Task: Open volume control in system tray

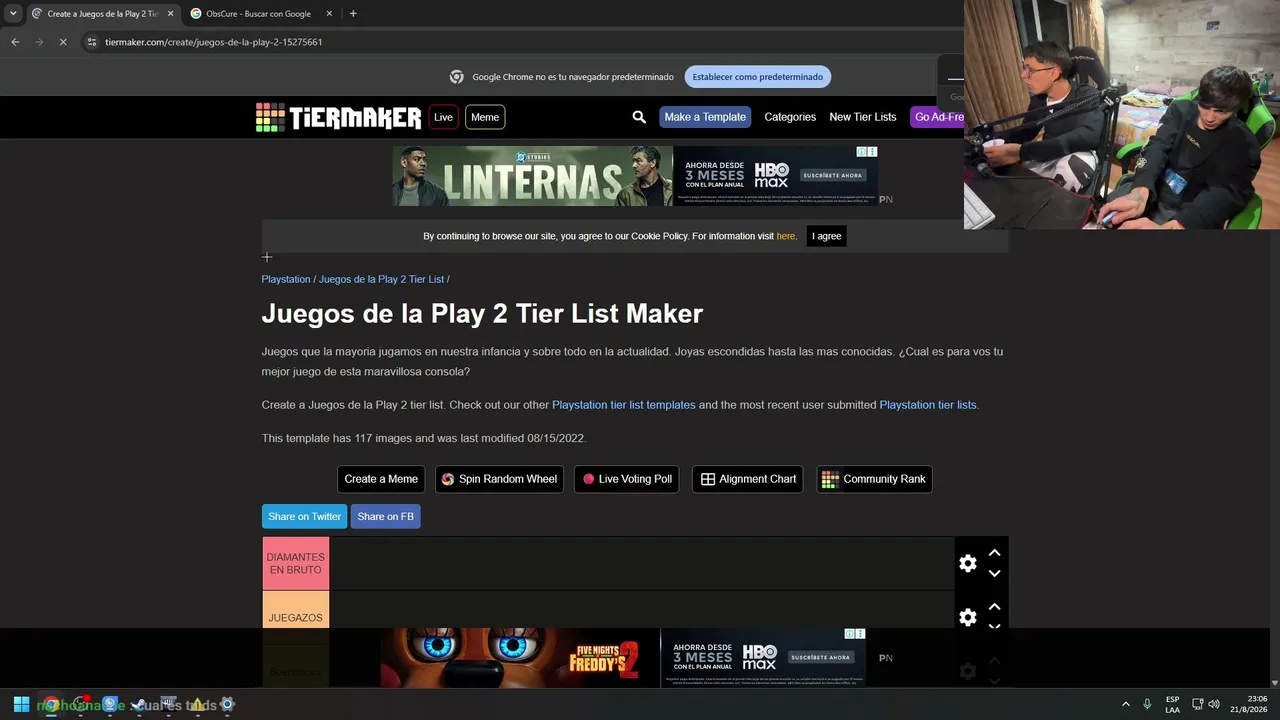Action: [1214, 704]
